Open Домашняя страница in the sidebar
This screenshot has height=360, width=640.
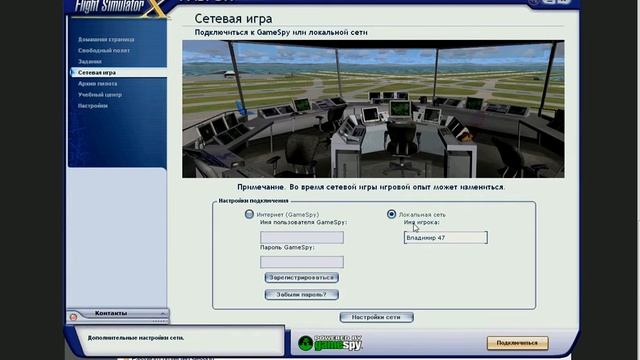106,40
